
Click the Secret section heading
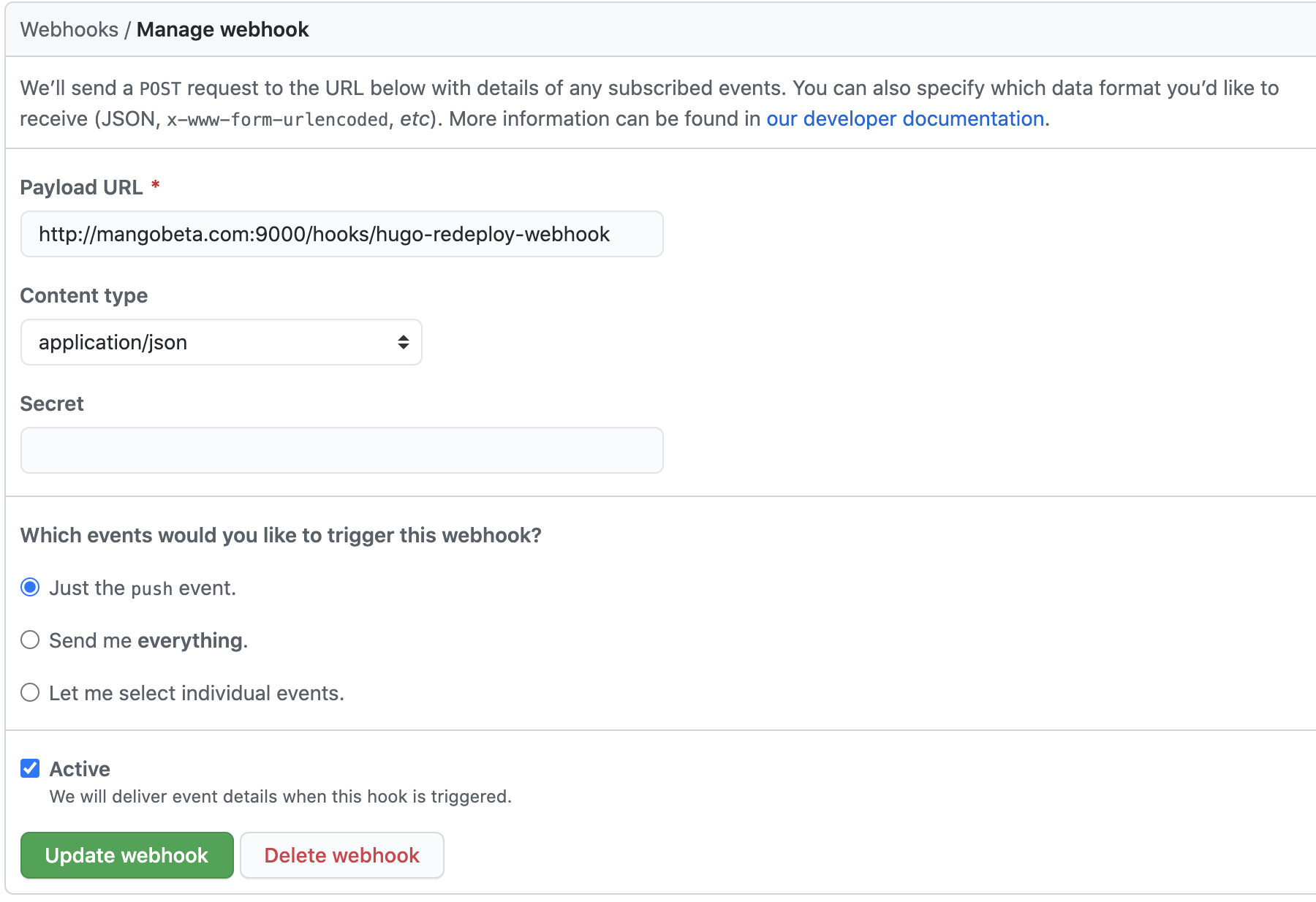(51, 403)
